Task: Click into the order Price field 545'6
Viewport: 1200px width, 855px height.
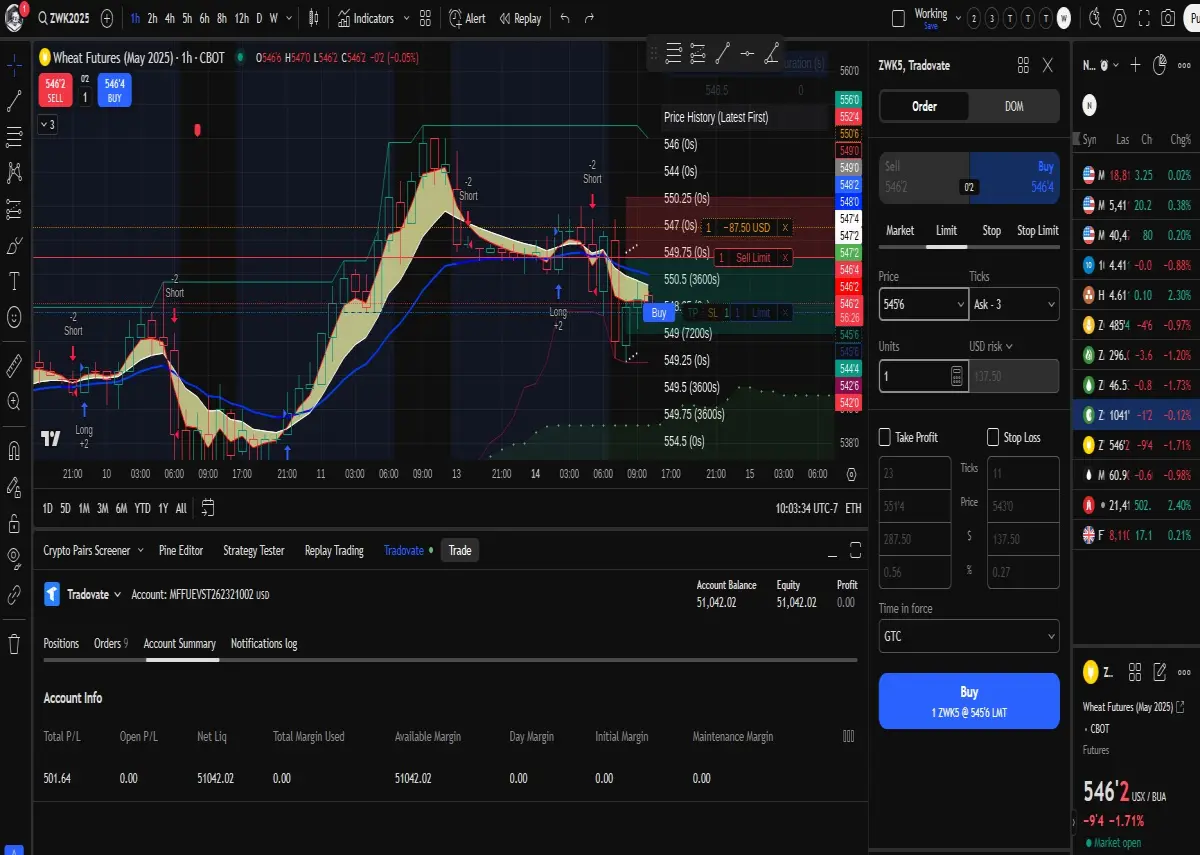Action: click(x=923, y=304)
